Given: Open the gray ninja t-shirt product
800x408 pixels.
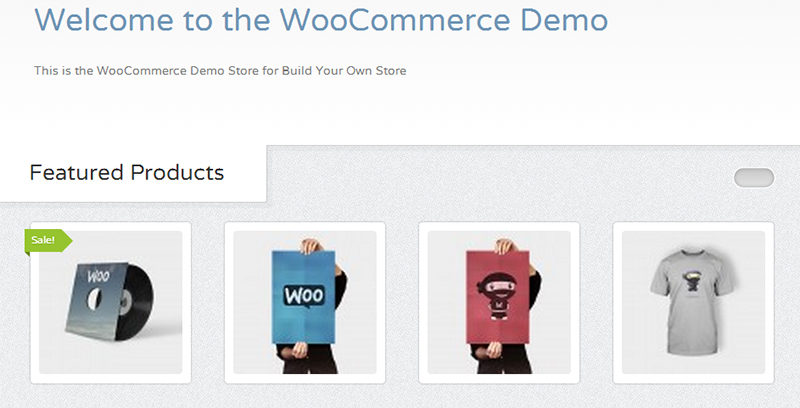Looking at the screenshot, I should pyautogui.click(x=693, y=302).
